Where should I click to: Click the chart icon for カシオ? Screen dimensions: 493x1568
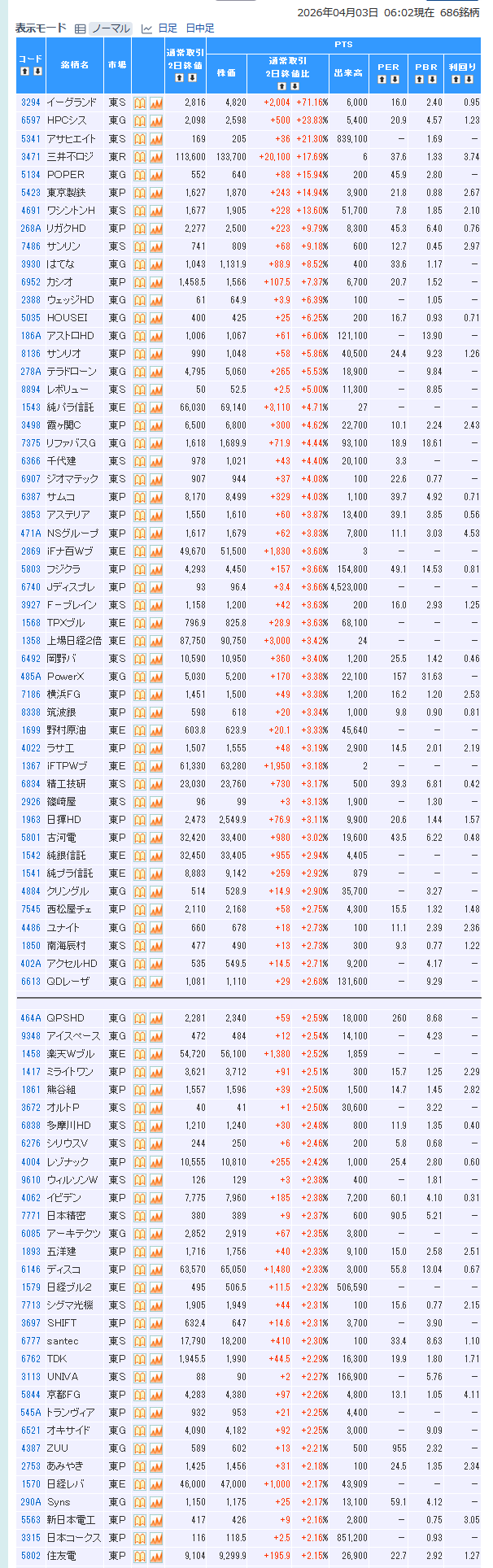(156, 282)
